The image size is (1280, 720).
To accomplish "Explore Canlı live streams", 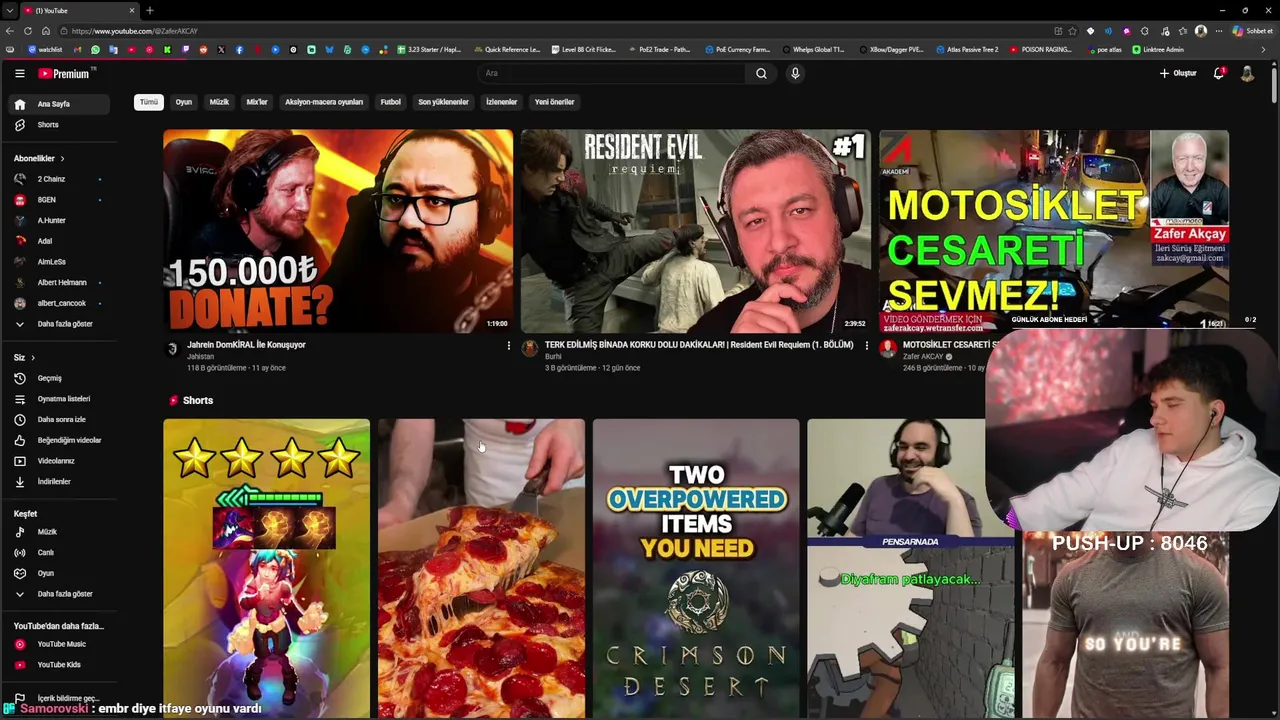I will [x=60, y=552].
